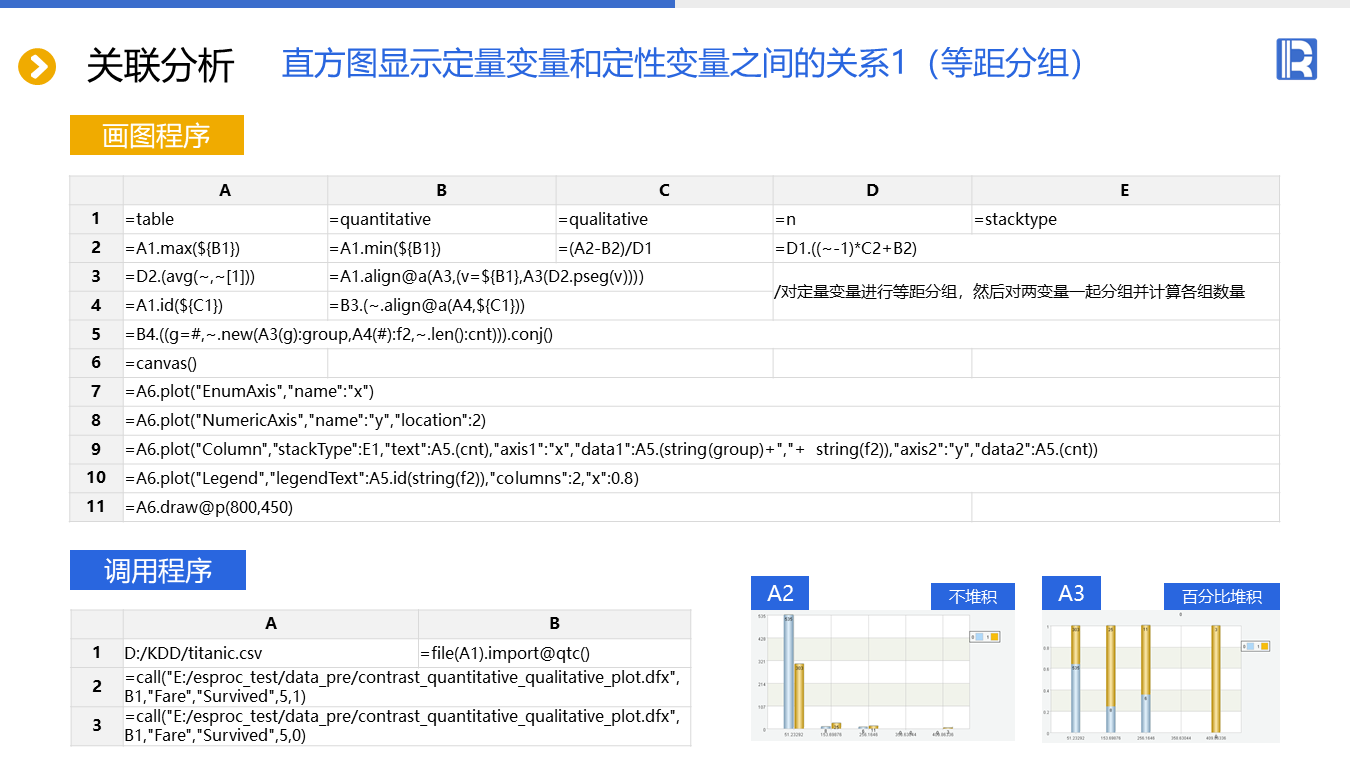Select the 调用程序 blue label

(158, 570)
